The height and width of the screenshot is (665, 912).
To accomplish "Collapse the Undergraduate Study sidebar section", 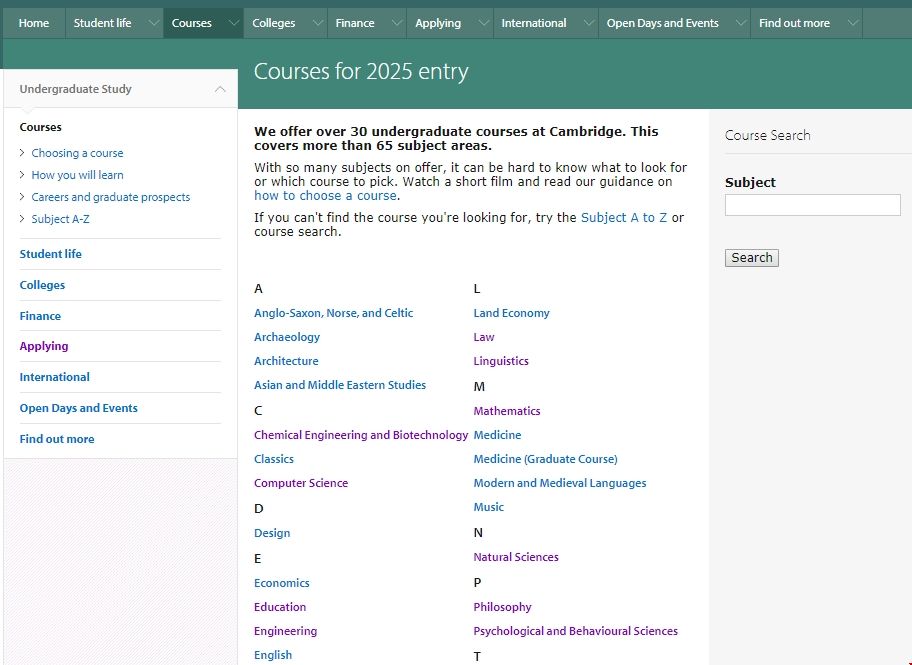I will 220,89.
